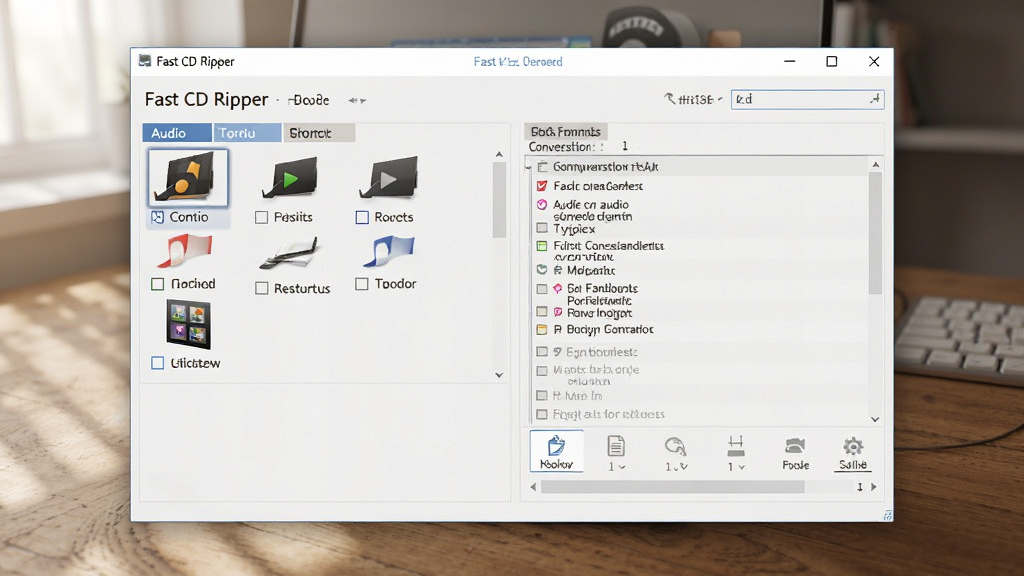
Task: Click the pink diamond icon beside Set Fantloorts
Action: point(558,288)
